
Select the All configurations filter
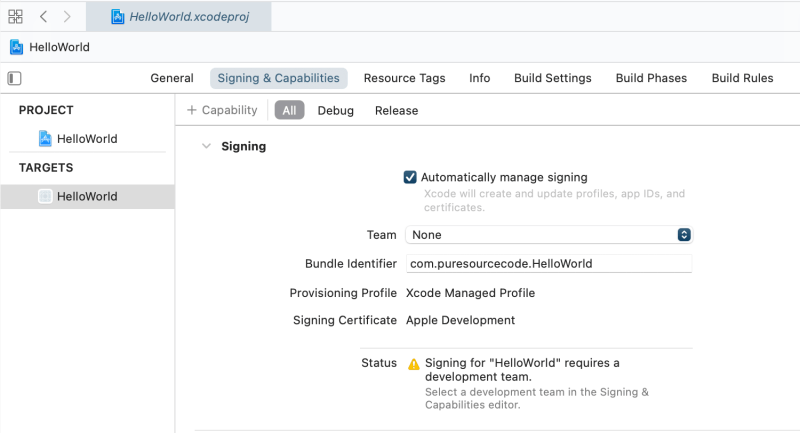click(289, 110)
